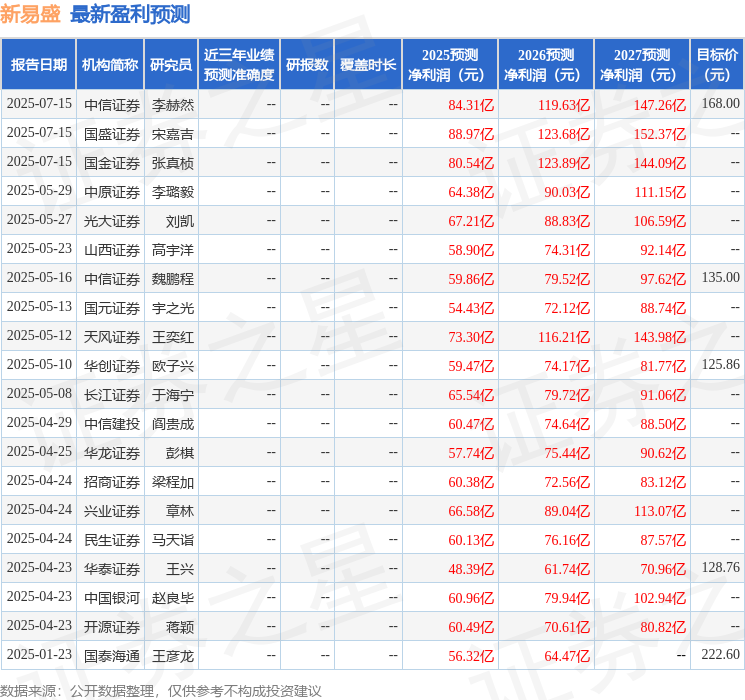This screenshot has width=745, height=700.
Task: Click institution 华泰证券
Action: 112,569
